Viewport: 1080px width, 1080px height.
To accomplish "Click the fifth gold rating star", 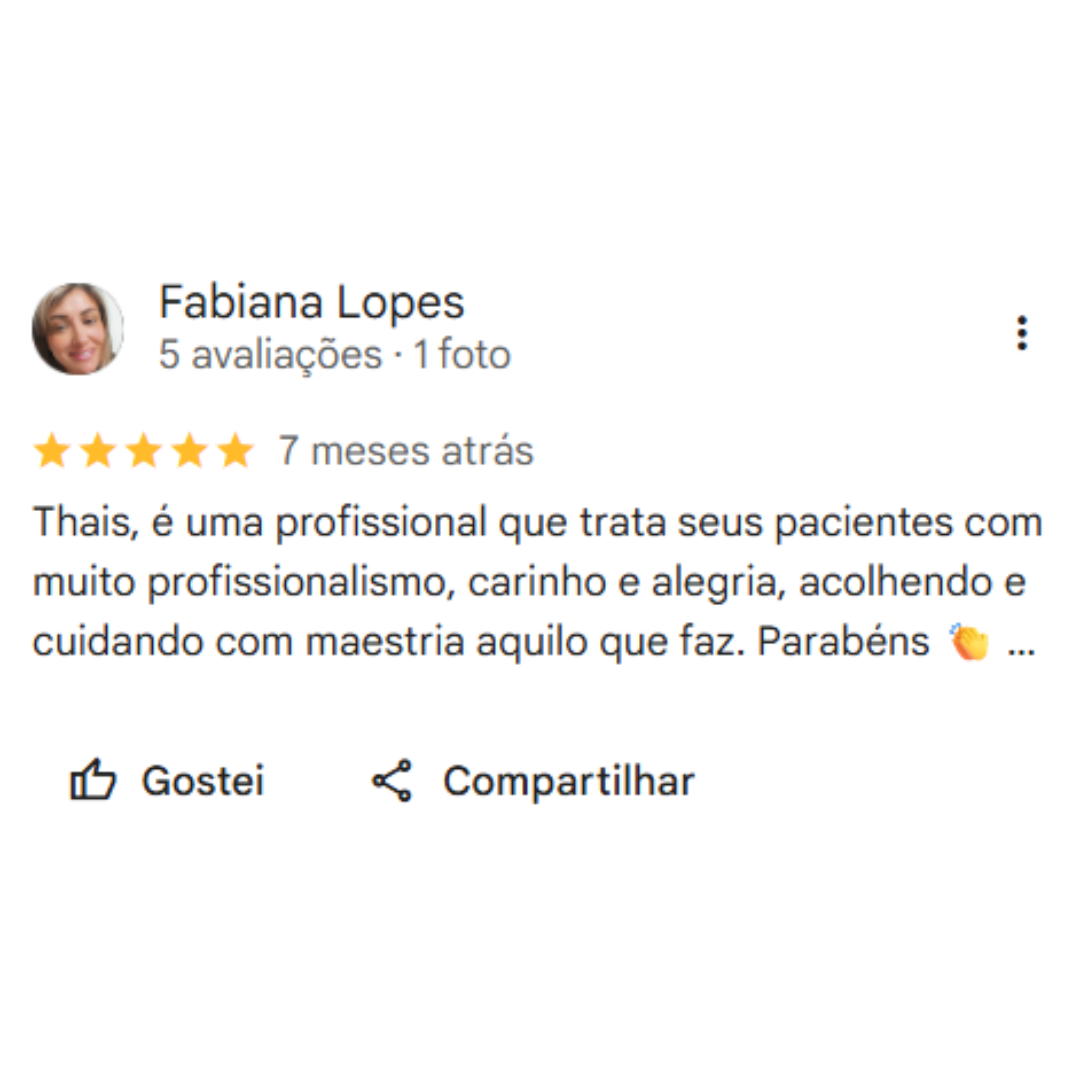I will pos(236,450).
